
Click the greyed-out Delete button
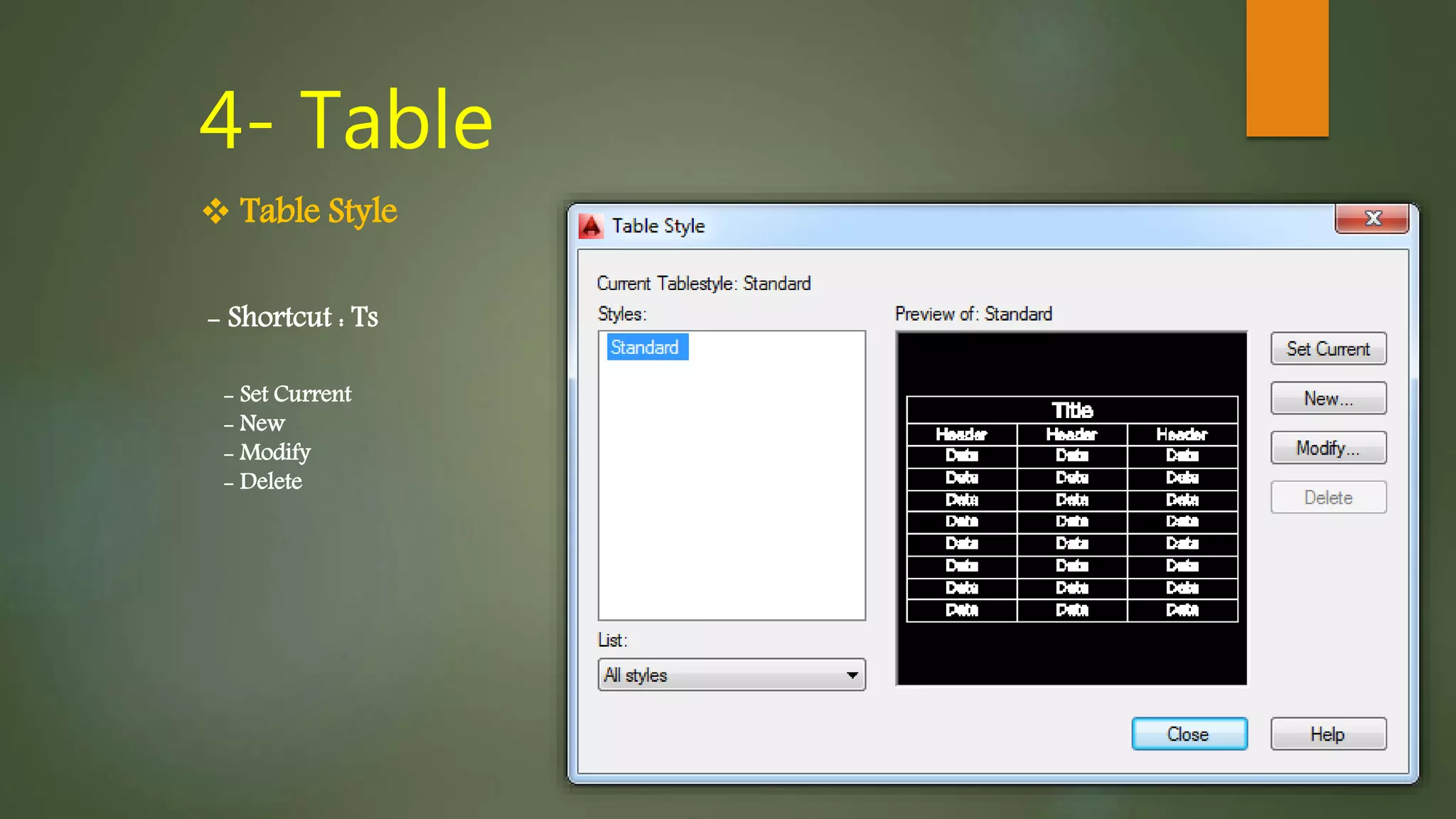tap(1328, 498)
